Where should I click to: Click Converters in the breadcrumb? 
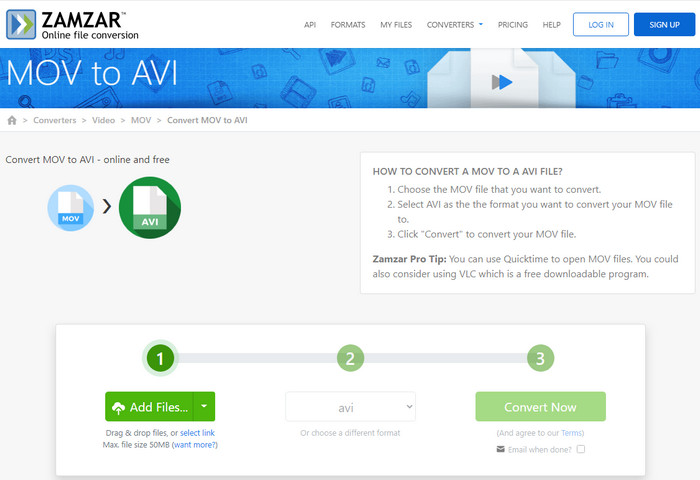[x=54, y=120]
